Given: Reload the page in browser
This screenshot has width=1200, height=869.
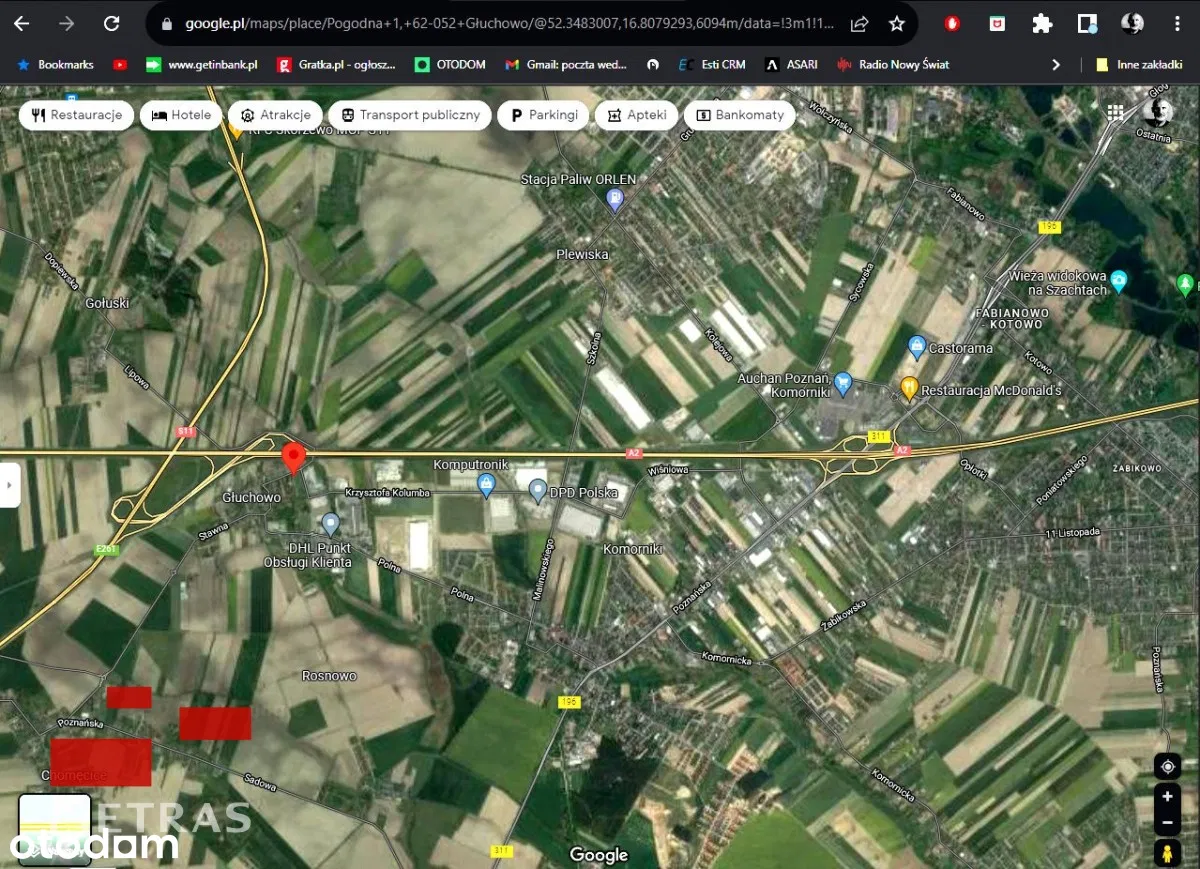Looking at the screenshot, I should [112, 24].
